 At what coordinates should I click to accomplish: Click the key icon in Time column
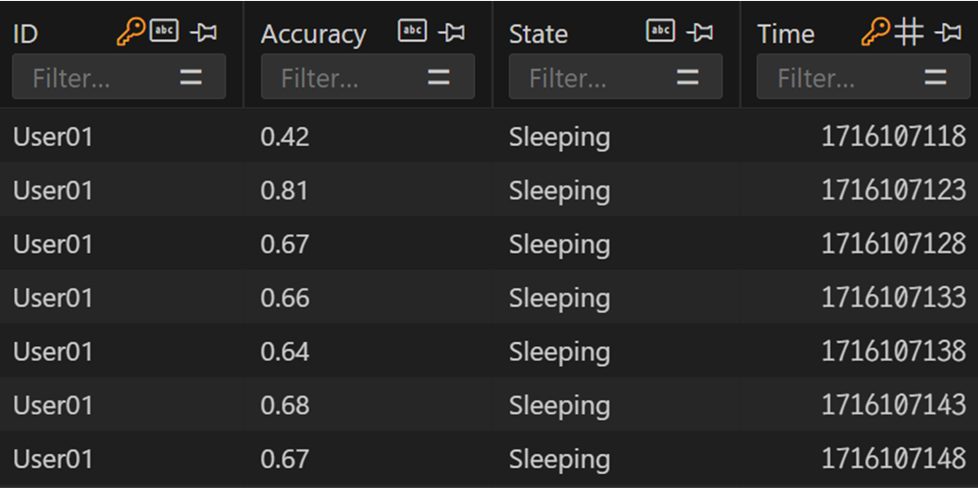(876, 31)
